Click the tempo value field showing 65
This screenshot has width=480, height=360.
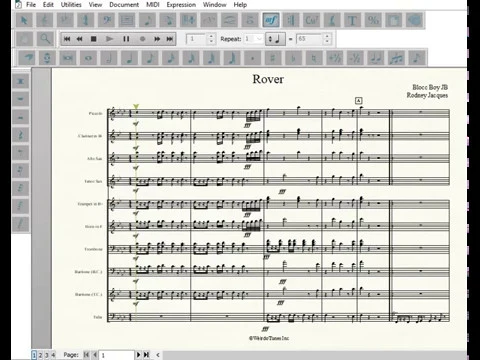tap(309, 39)
